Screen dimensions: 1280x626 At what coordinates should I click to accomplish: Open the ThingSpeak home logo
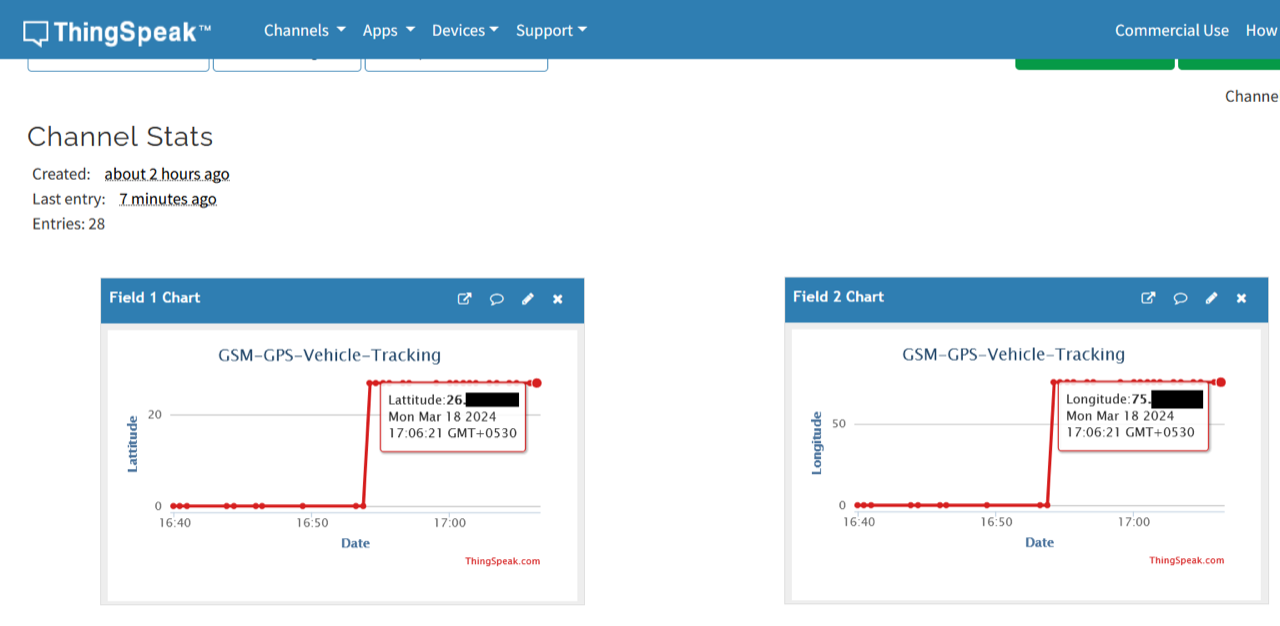coord(117,31)
